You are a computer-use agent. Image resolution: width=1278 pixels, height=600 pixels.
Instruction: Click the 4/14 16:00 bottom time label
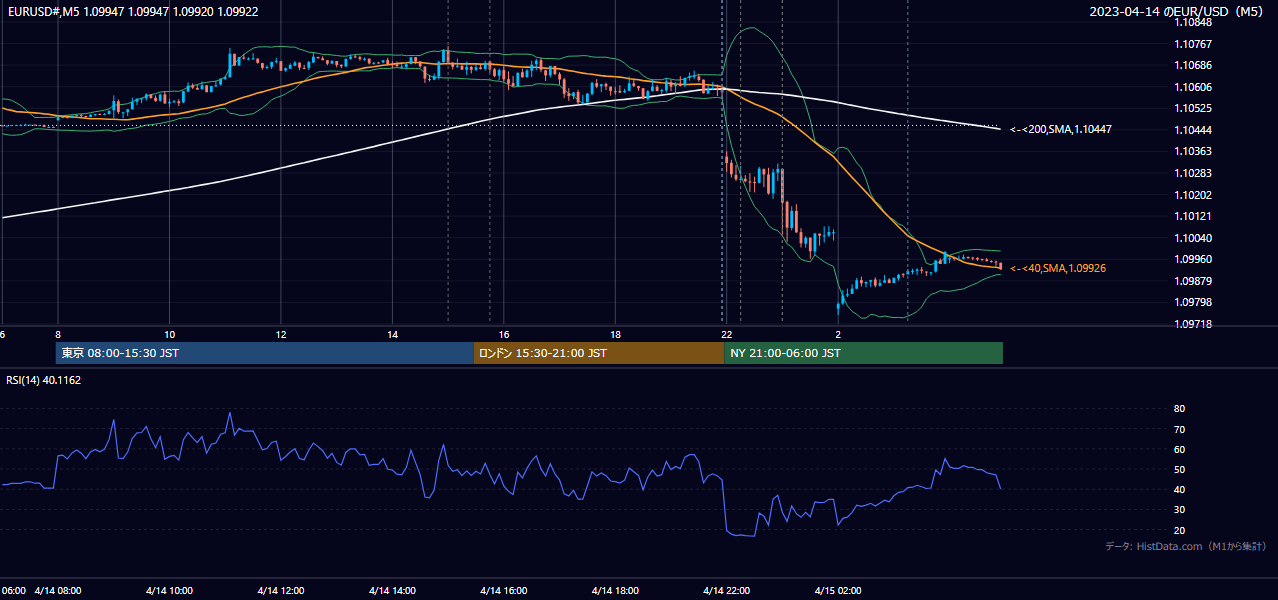click(x=504, y=590)
